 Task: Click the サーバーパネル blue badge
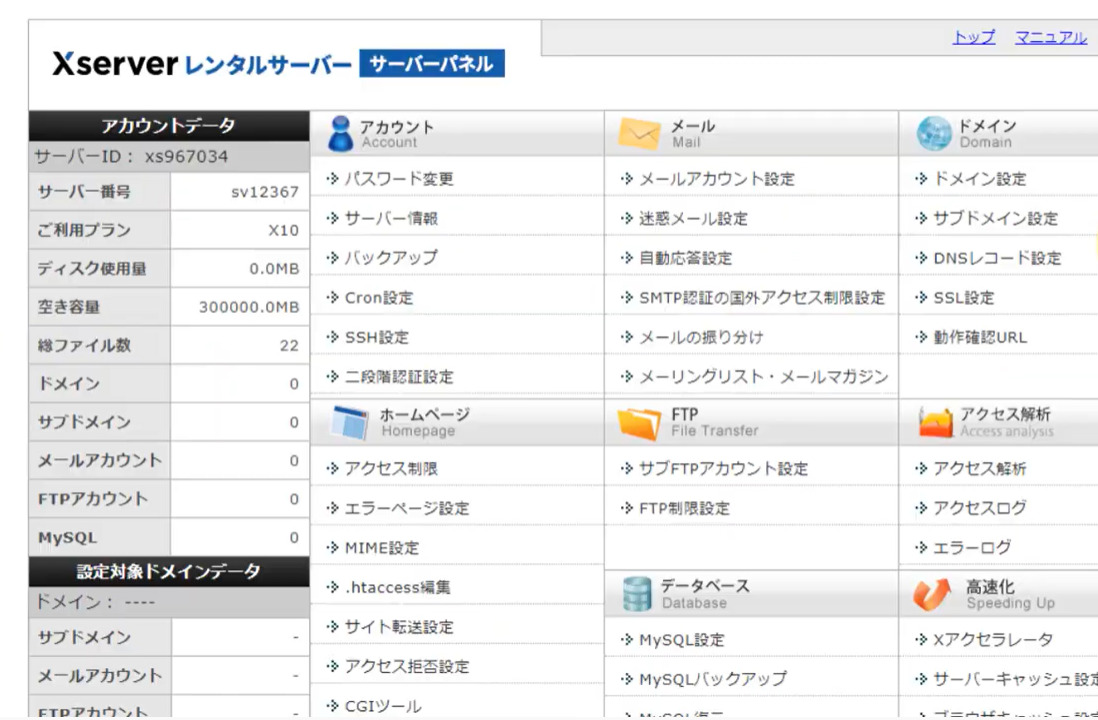pyautogui.click(x=431, y=64)
